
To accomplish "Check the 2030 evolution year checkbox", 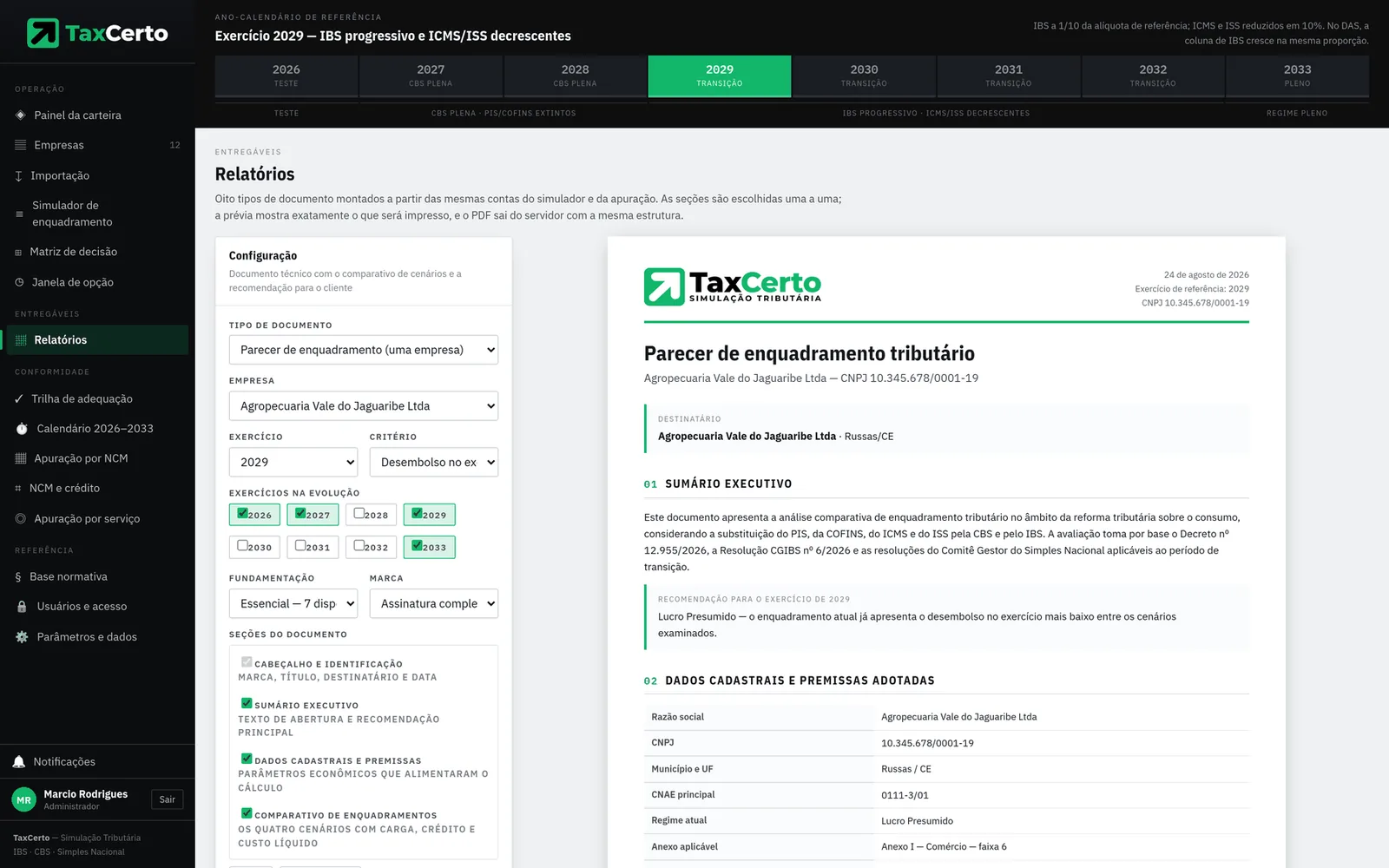I will click(x=242, y=545).
